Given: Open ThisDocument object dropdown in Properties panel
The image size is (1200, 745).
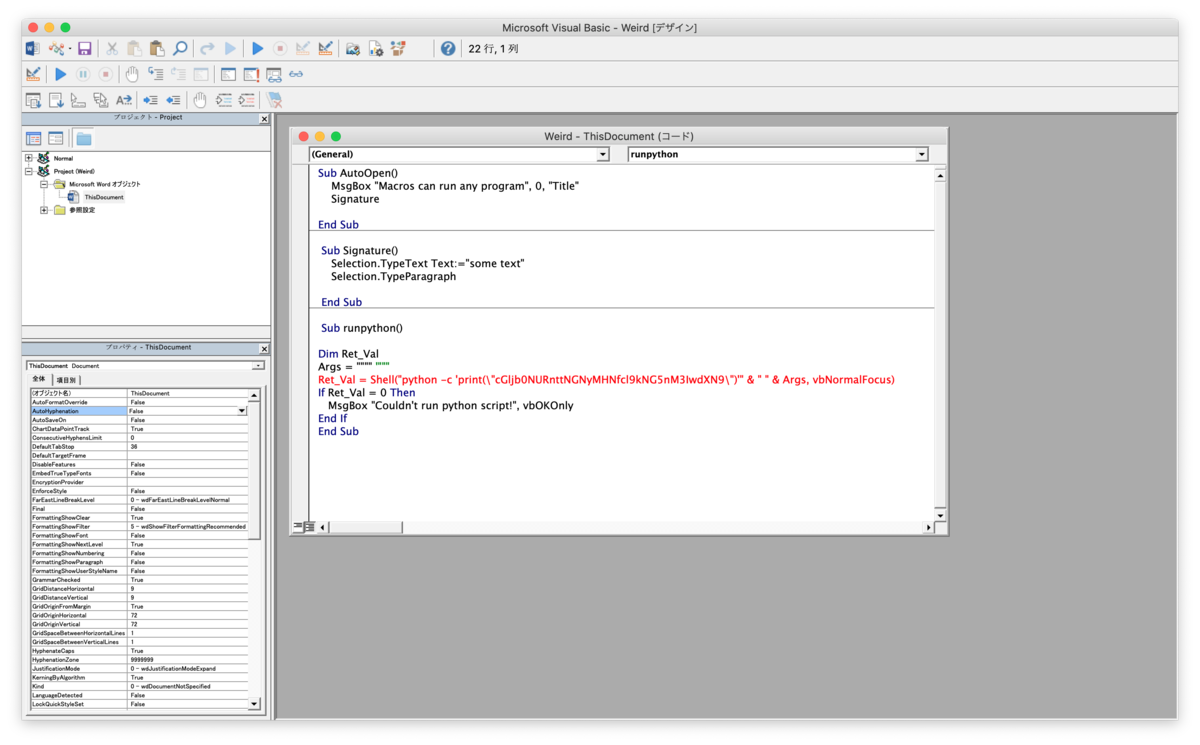Looking at the screenshot, I should [258, 366].
